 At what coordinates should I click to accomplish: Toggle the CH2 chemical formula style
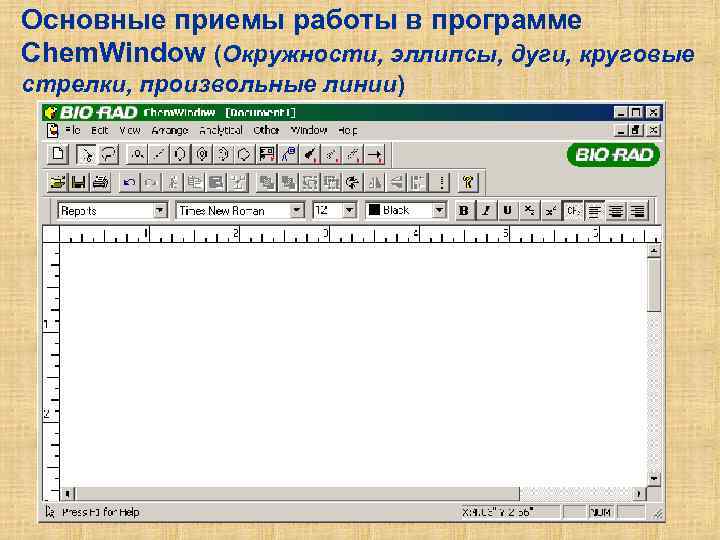click(x=573, y=211)
